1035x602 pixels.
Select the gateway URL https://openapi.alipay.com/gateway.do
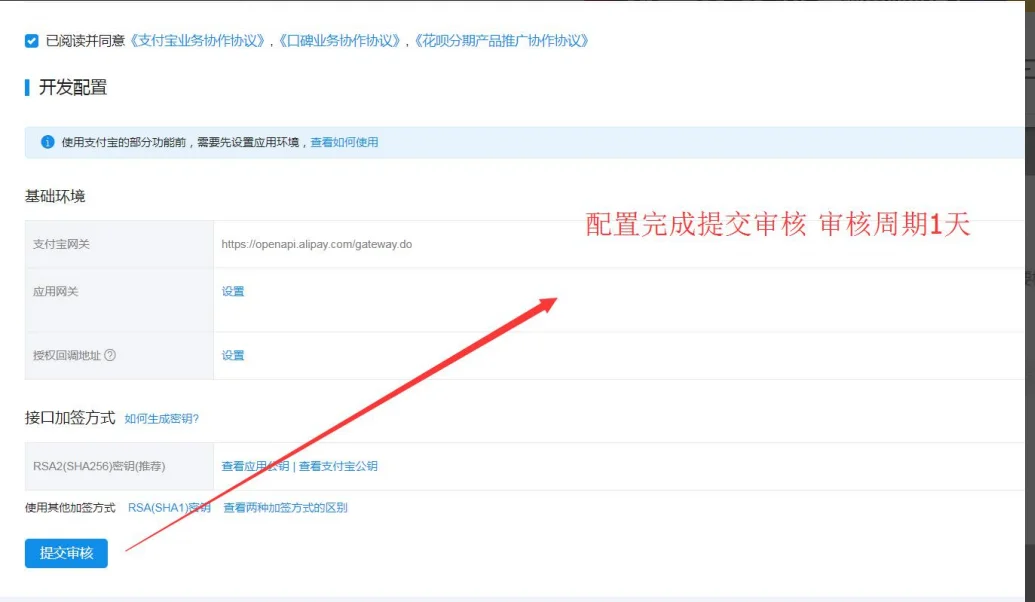click(317, 244)
